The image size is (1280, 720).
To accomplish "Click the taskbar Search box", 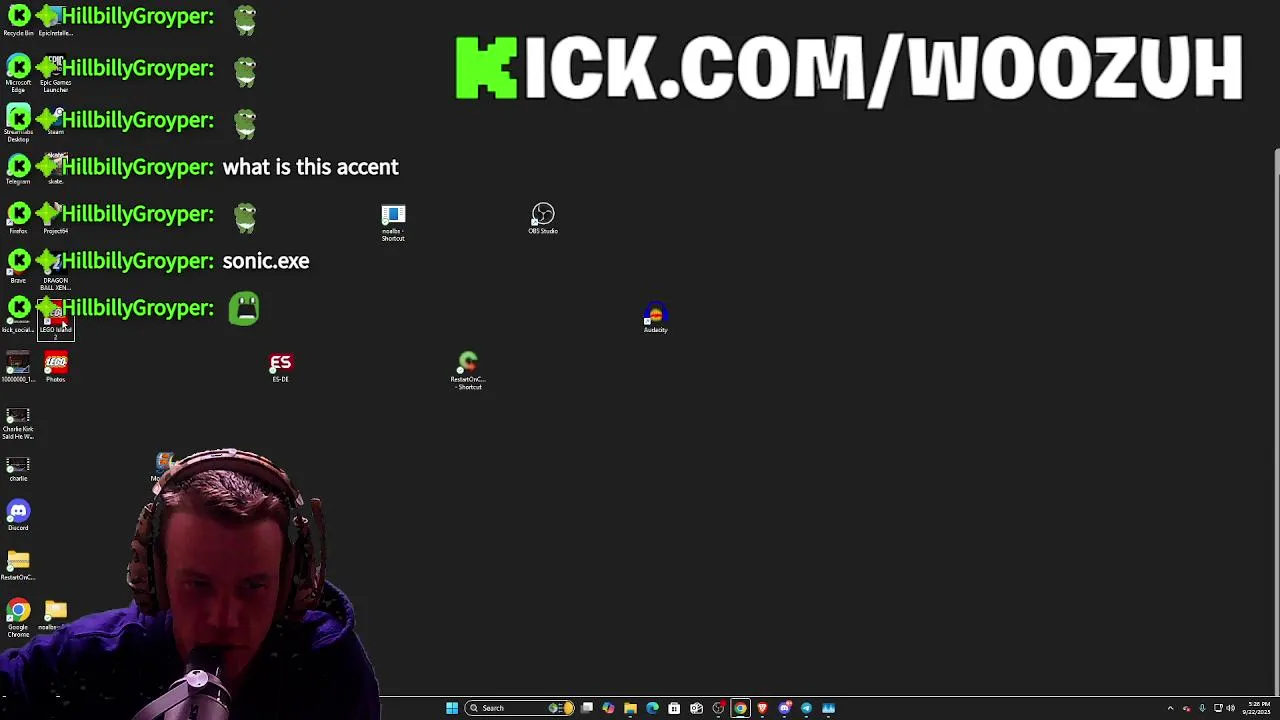I will click(520, 708).
